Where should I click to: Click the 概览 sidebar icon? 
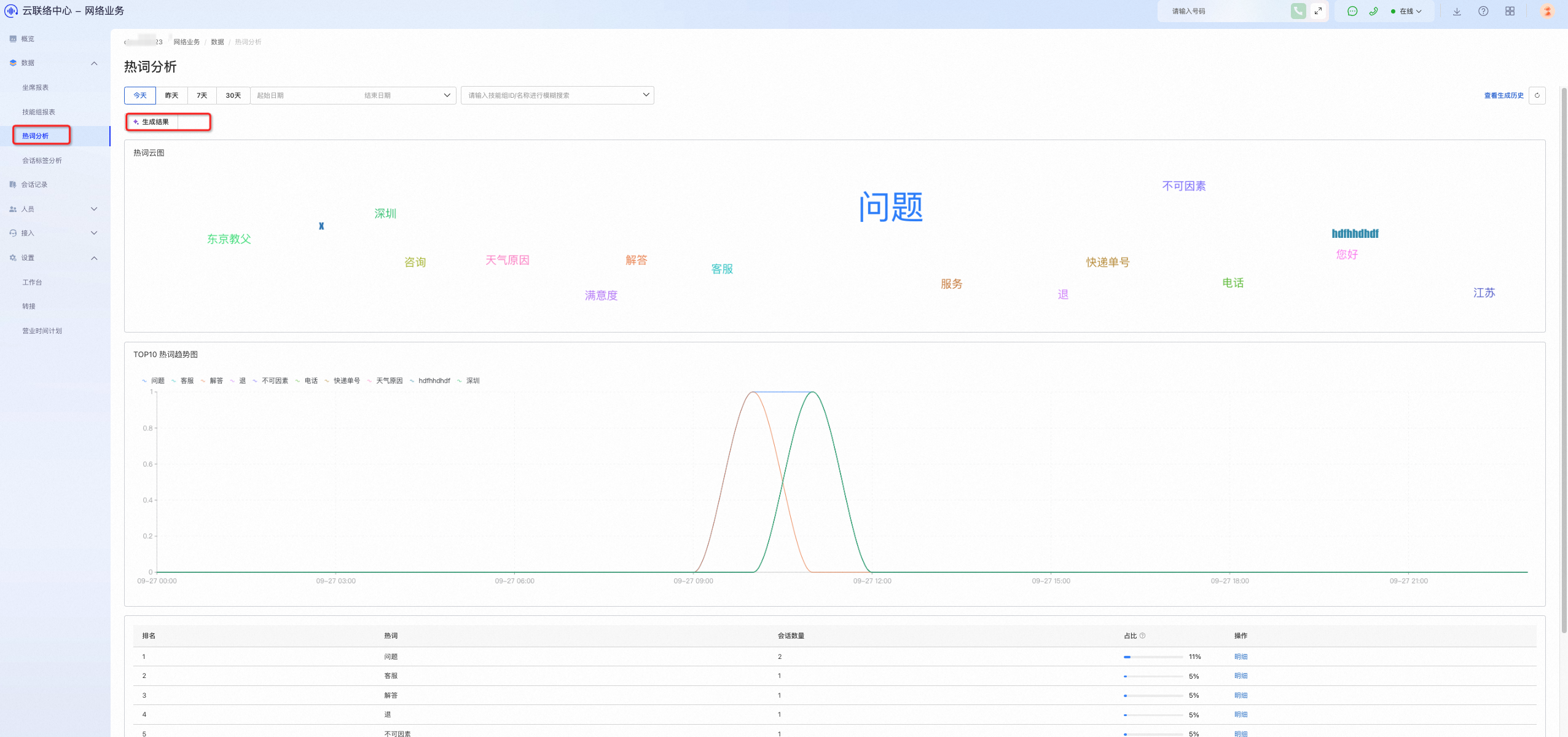click(x=13, y=39)
